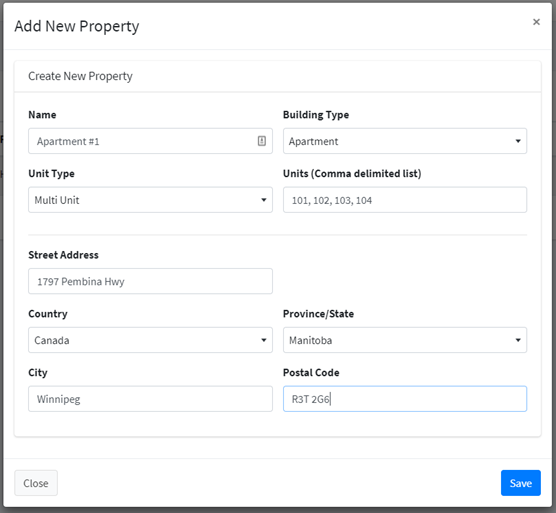
Task: Click the Street Address label
Action: (63, 255)
